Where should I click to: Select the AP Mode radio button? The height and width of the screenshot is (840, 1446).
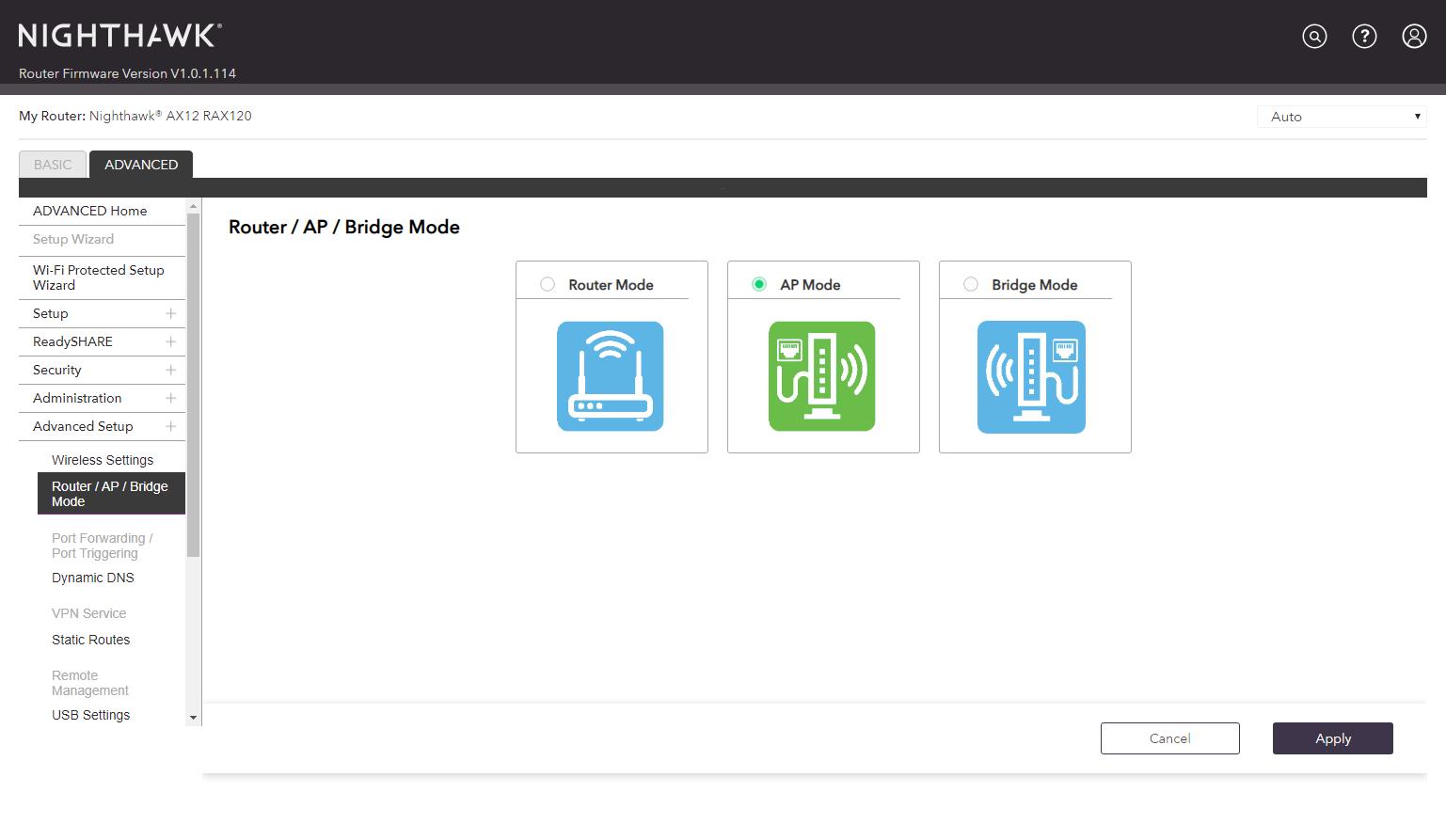759,284
